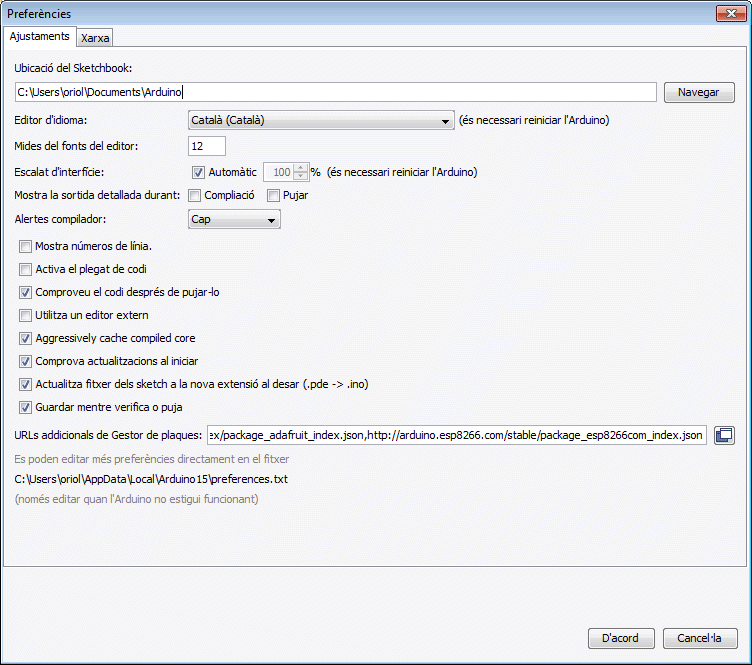752x665 pixels.
Task: Open the additional board URLs editor window icon
Action: (x=724, y=435)
